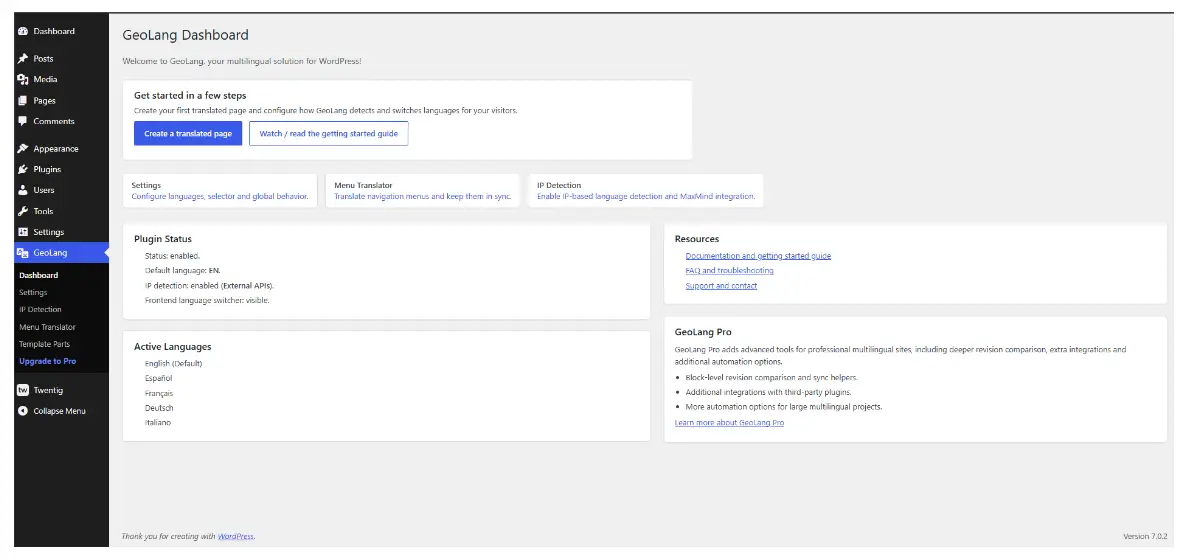Click the Get started in a few steps heading

[x=190, y=96]
